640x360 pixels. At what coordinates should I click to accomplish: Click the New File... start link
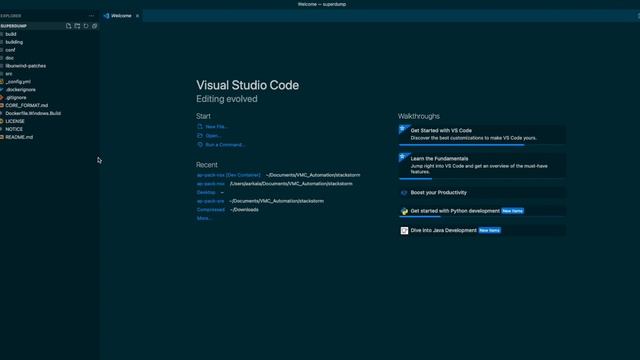pyautogui.click(x=212, y=127)
